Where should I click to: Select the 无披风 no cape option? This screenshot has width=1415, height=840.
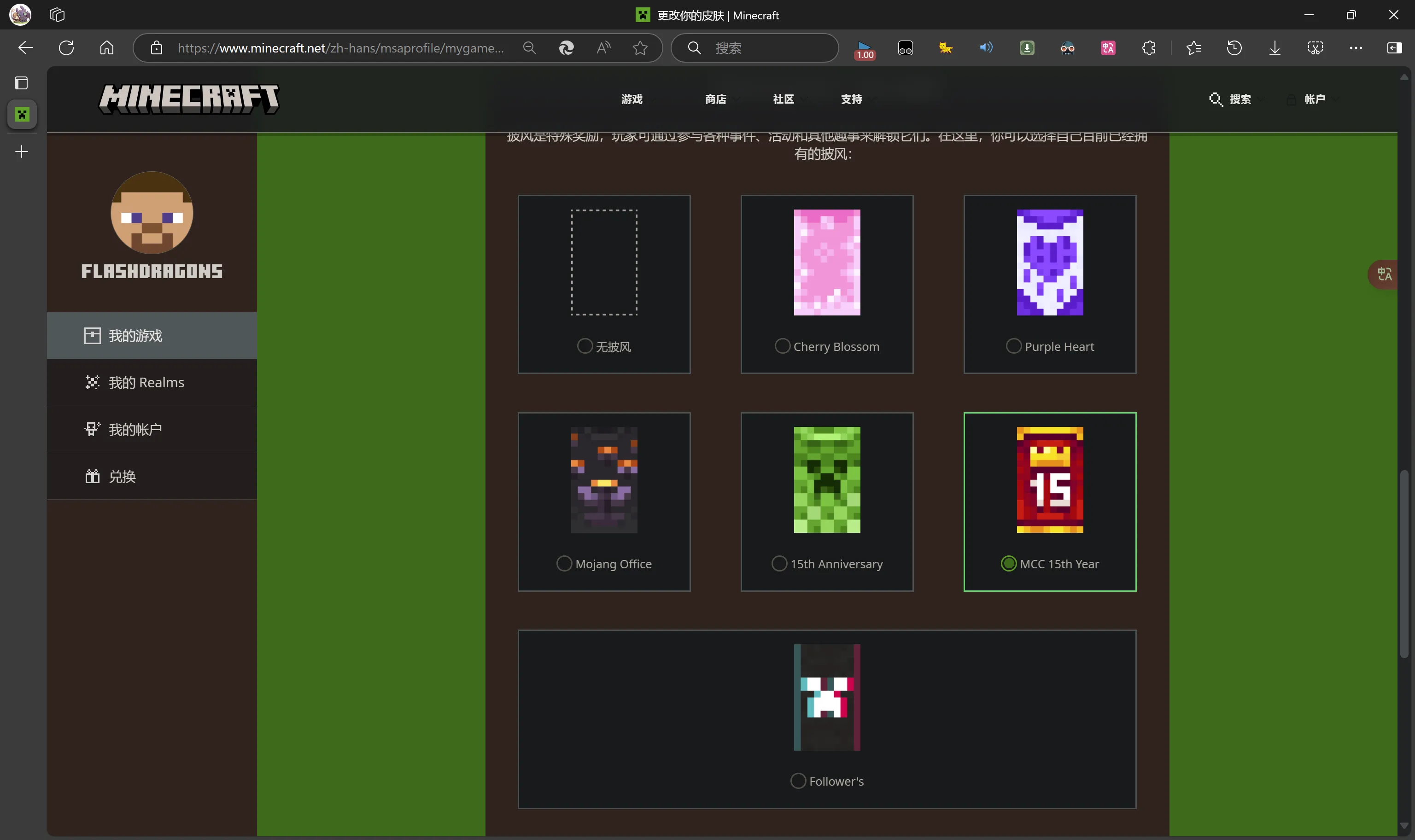585,346
